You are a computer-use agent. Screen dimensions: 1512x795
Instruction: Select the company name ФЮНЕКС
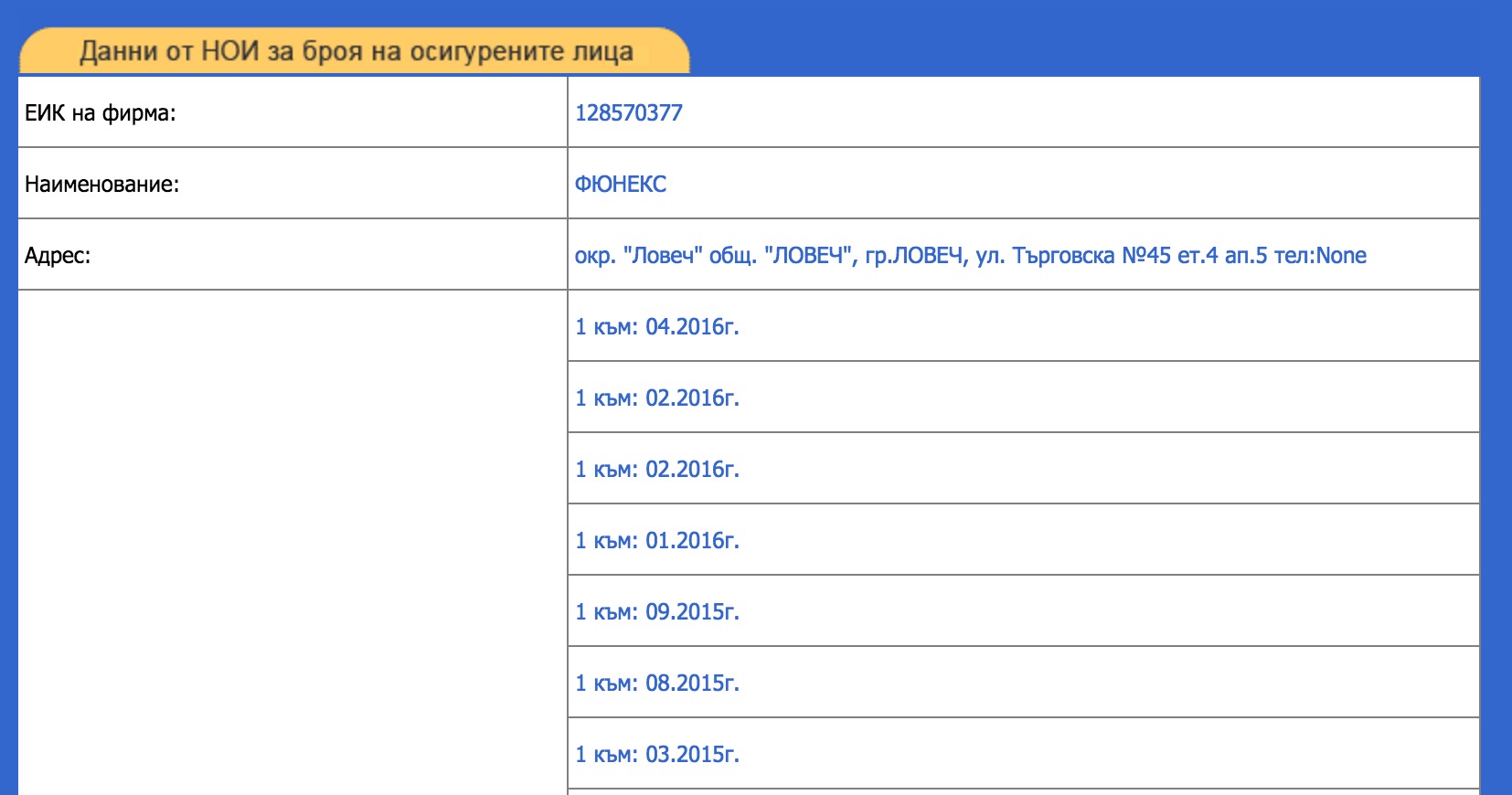[x=620, y=184]
